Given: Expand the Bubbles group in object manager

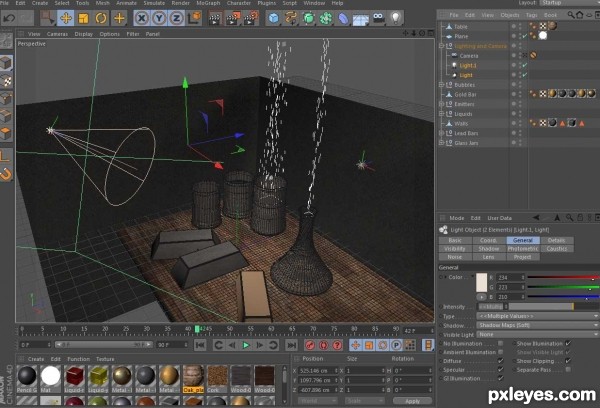Looking at the screenshot, I should 441,85.
